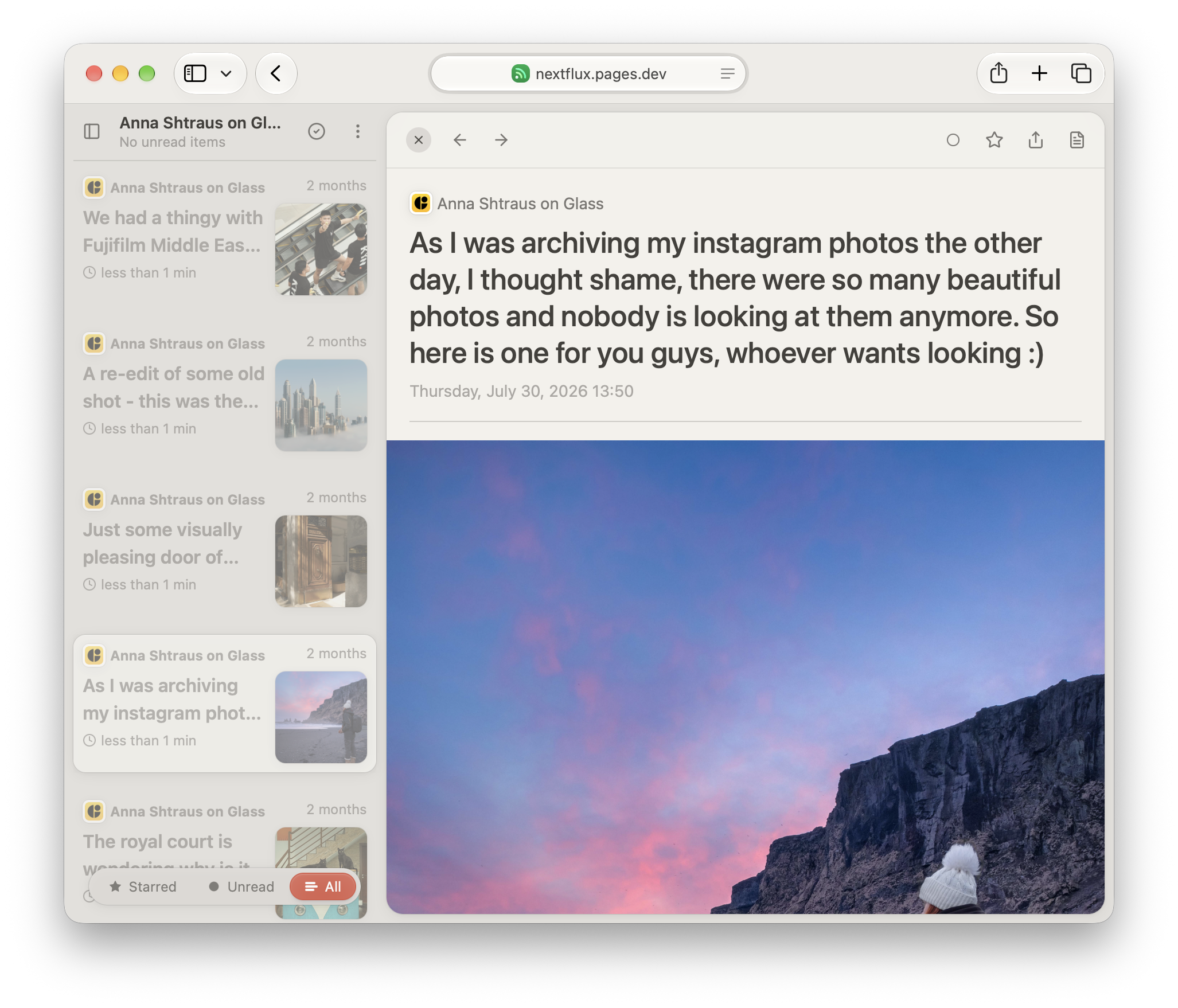This screenshot has height=1008, width=1178.
Task: Click the wooden door thumbnail
Action: point(321,561)
